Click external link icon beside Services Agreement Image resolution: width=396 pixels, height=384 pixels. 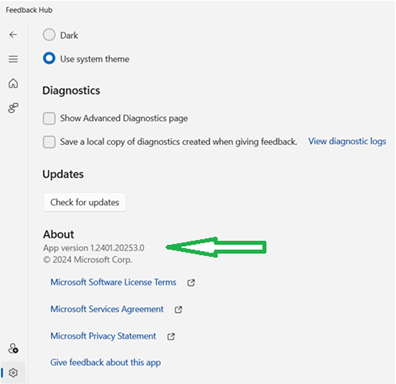[178, 310]
